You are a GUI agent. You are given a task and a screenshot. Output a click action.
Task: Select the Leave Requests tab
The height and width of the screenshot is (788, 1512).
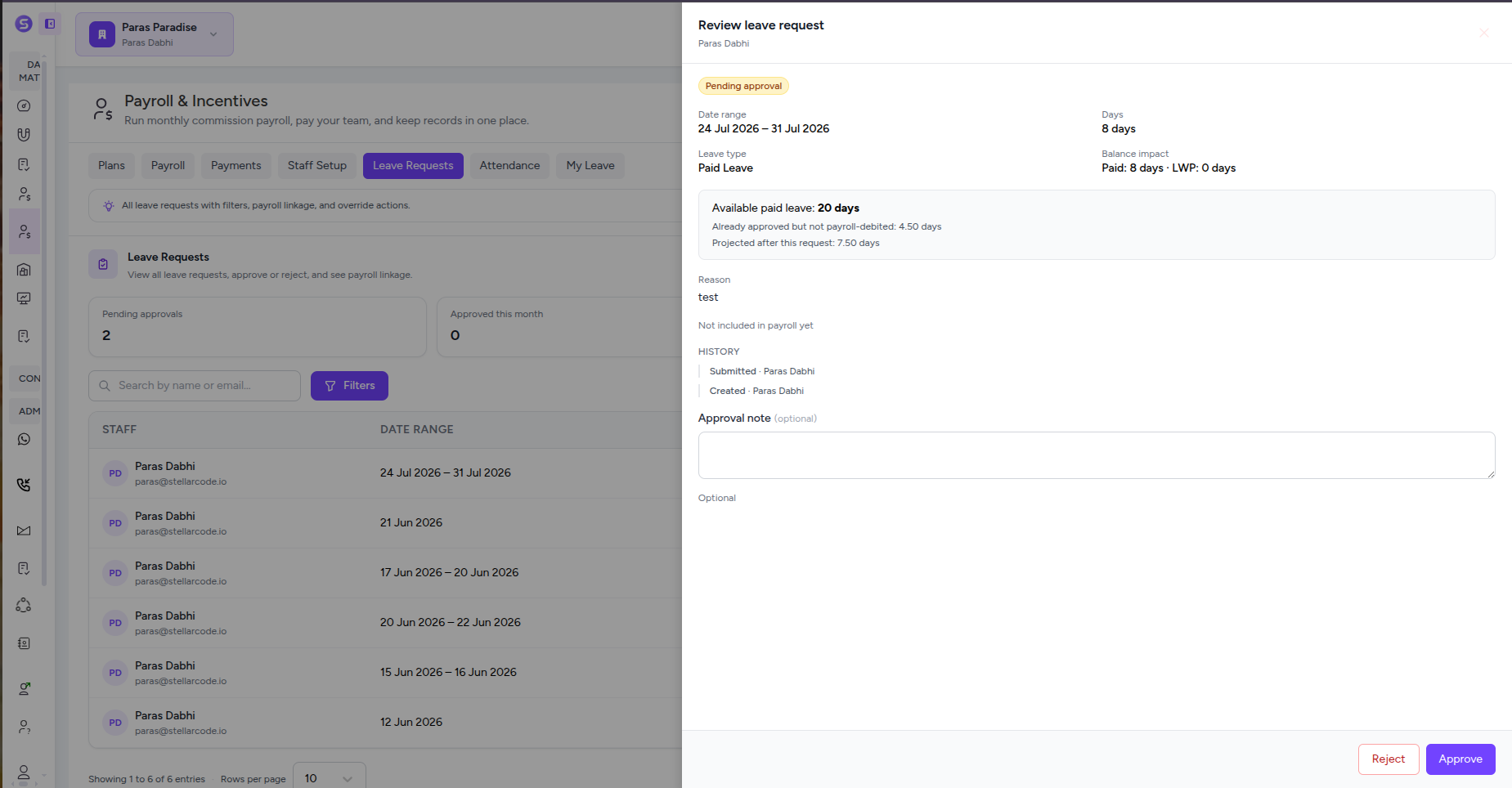click(413, 166)
